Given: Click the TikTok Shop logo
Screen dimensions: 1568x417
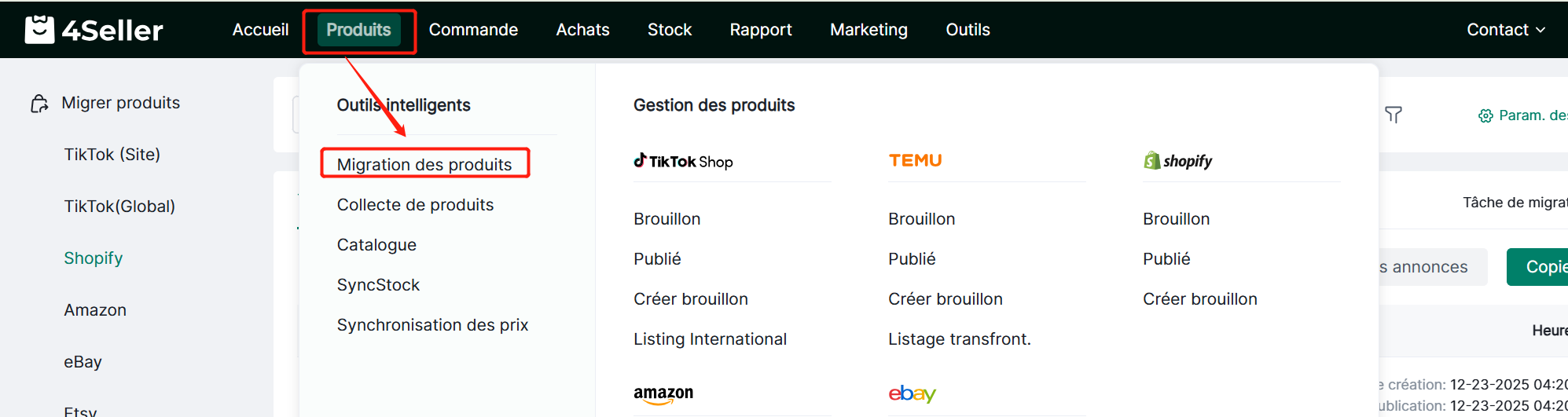Looking at the screenshot, I should click(x=683, y=162).
